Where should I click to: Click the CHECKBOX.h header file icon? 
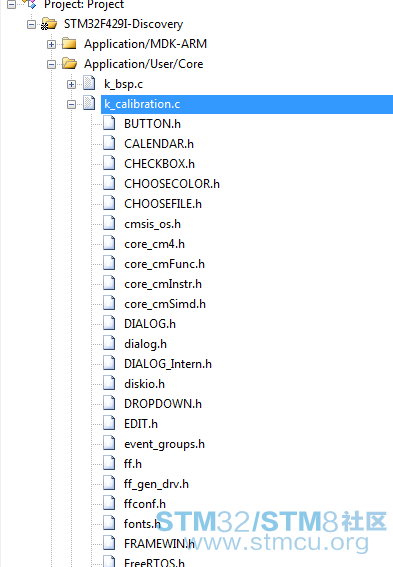tap(109, 163)
